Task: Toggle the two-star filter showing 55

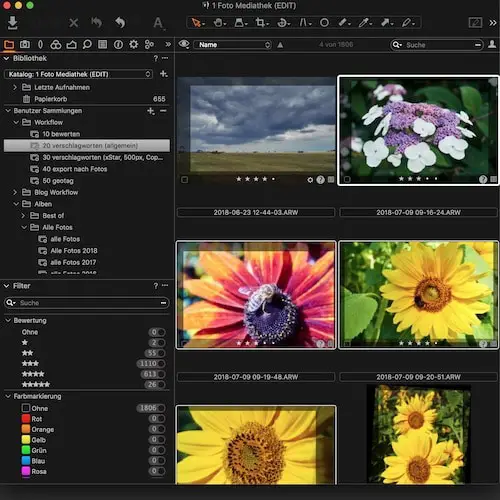Action: point(155,353)
